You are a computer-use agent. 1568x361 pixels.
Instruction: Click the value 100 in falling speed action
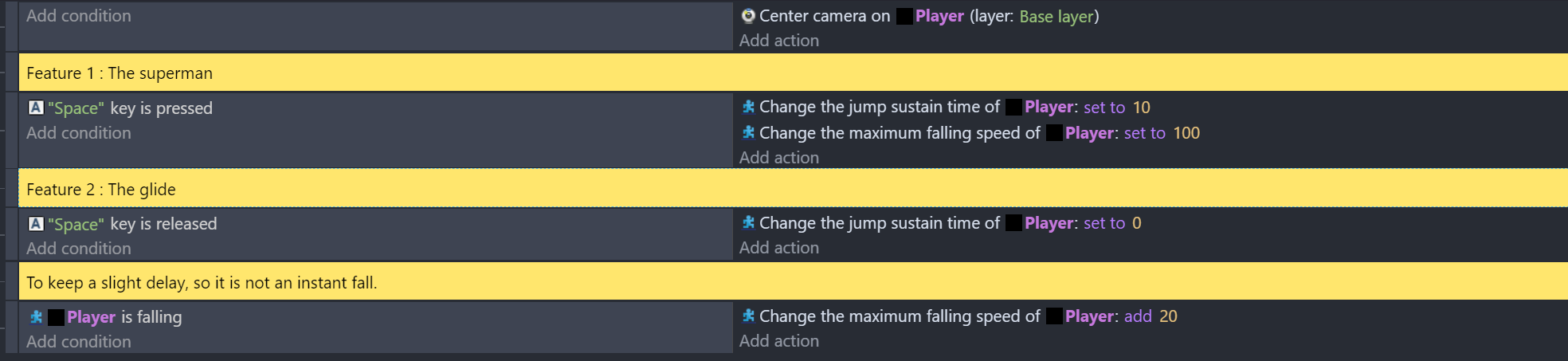point(1186,133)
